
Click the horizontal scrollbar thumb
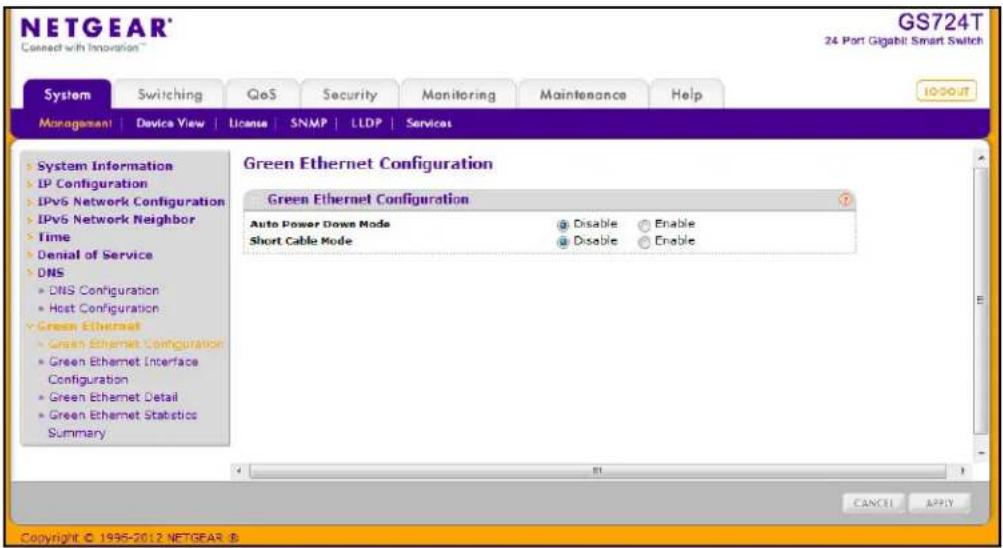597,471
